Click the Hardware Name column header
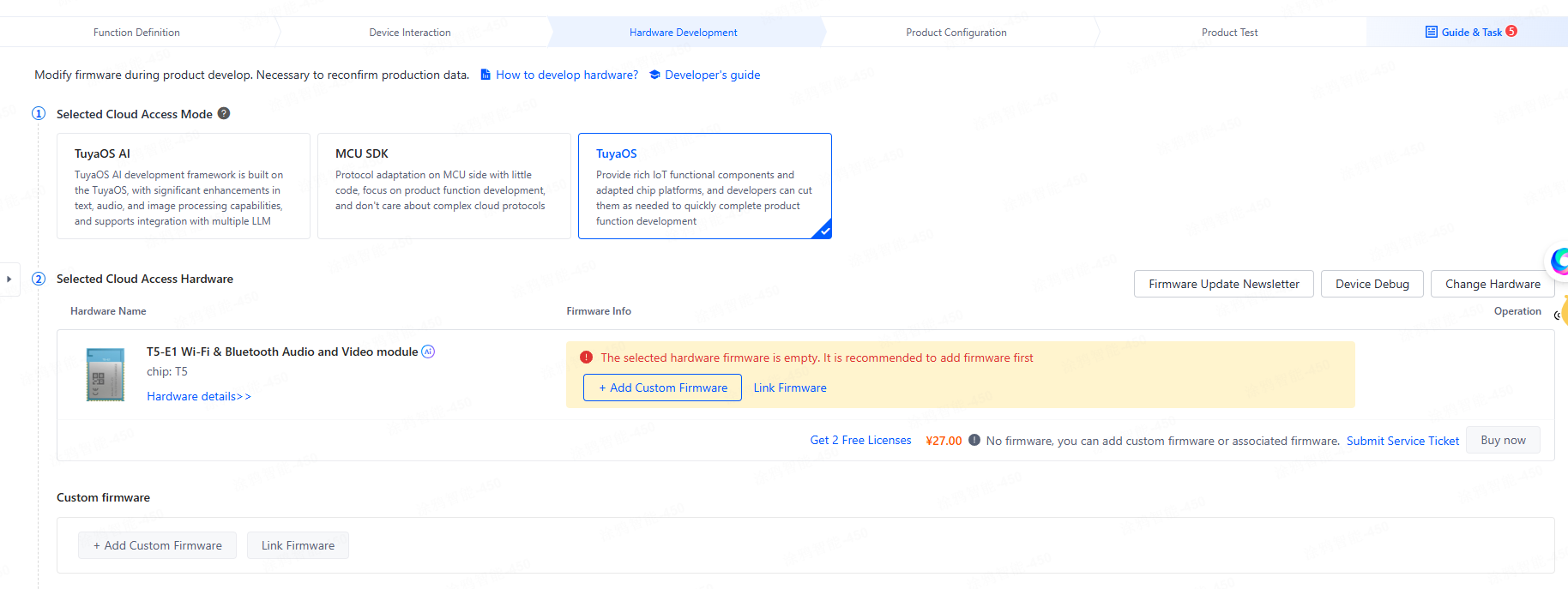The image size is (1568, 589). (108, 311)
